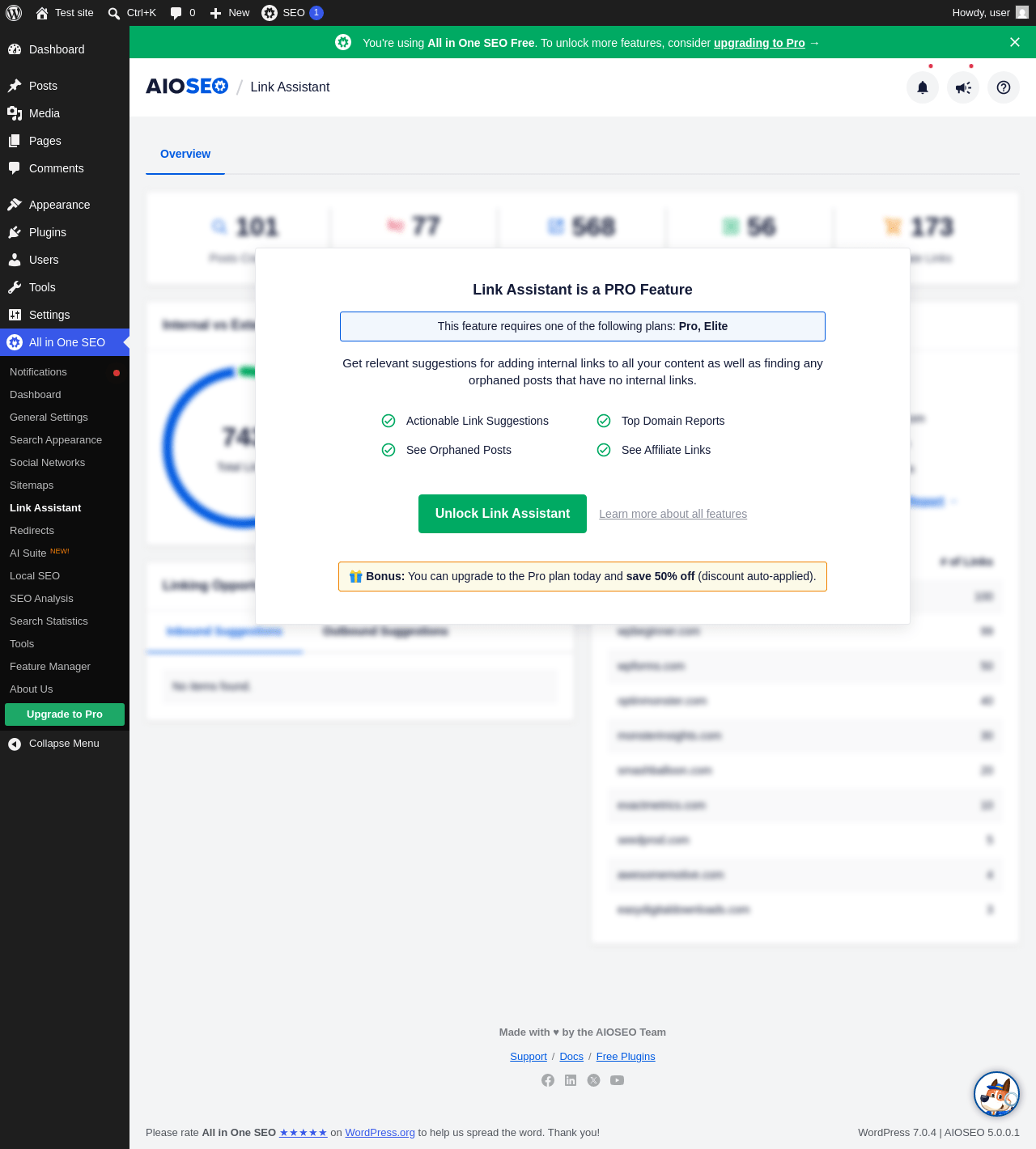The image size is (1036, 1149).
Task: Click the LinkedIn icon in footer
Action: tap(571, 1080)
